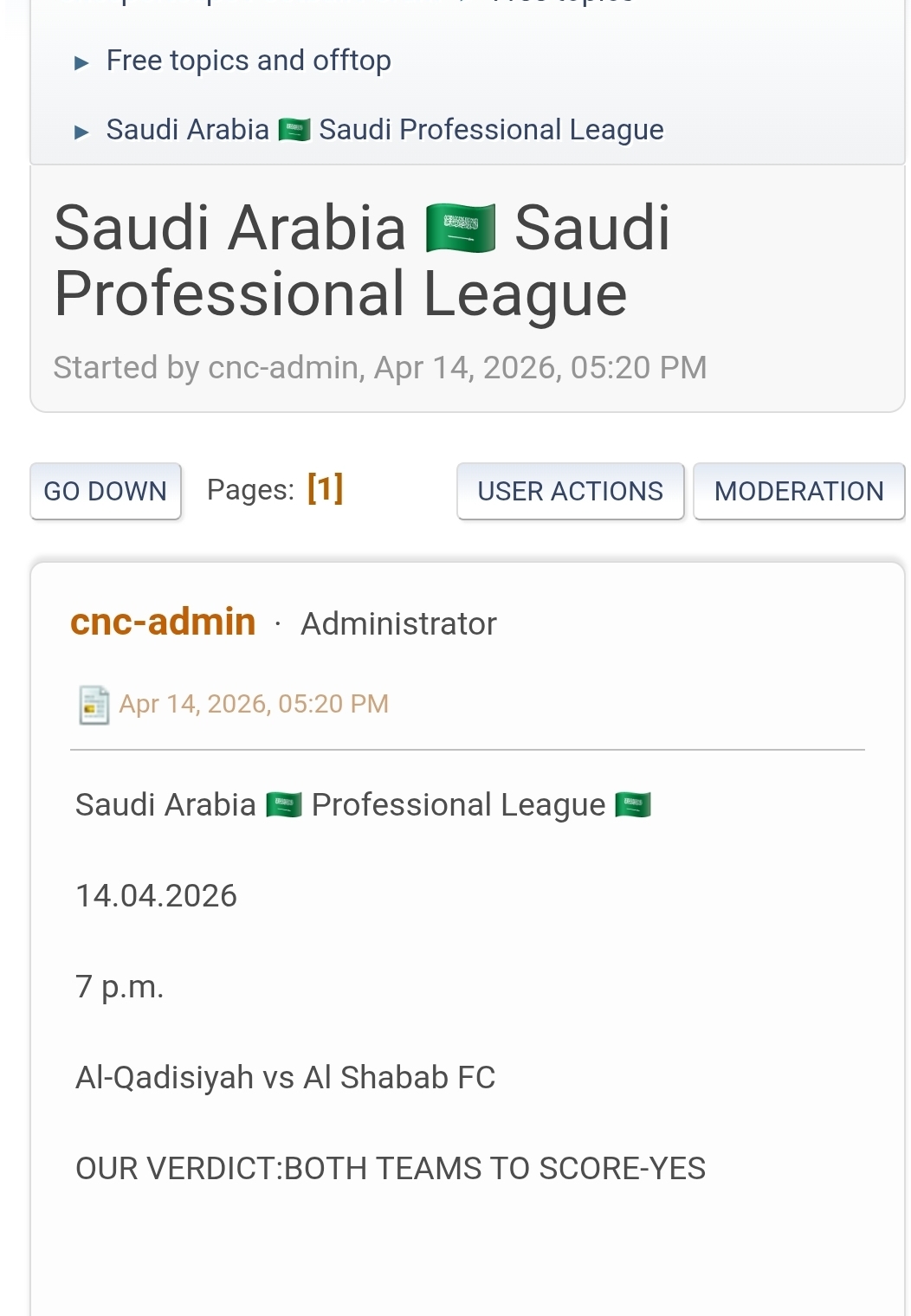The height and width of the screenshot is (1316, 911).
Task: Open the MODERATION menu
Action: 798,491
